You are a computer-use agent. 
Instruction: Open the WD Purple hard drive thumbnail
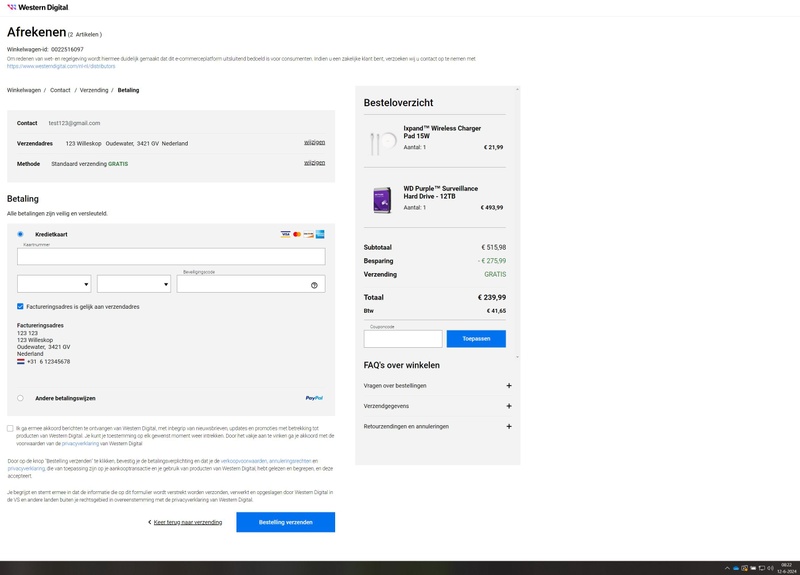click(x=382, y=199)
